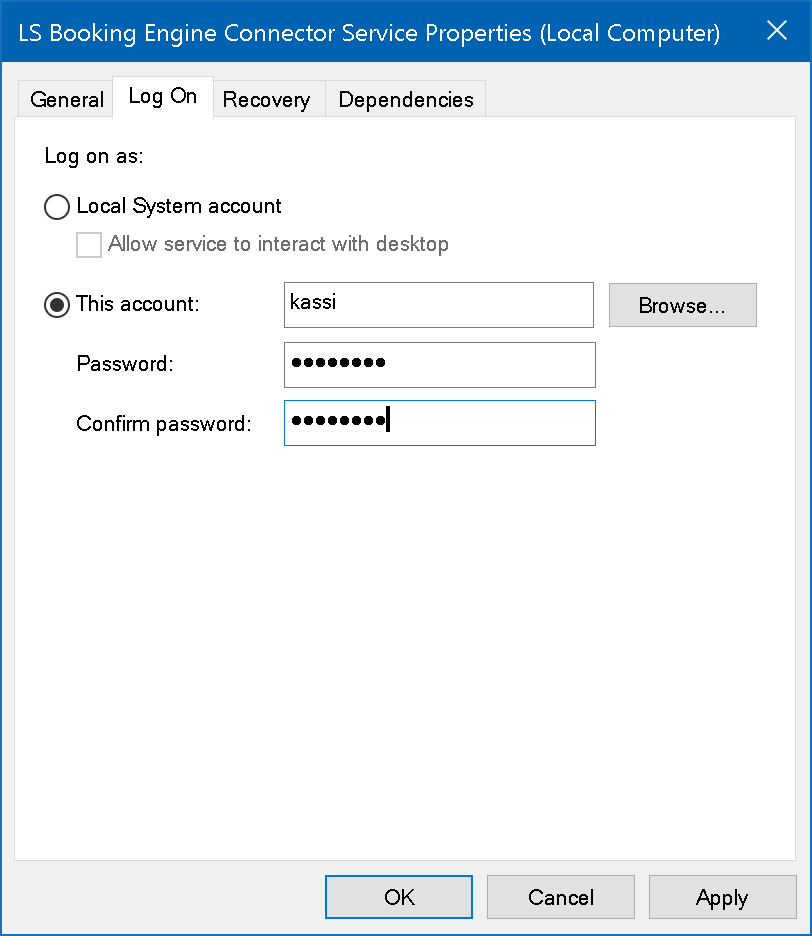The height and width of the screenshot is (936, 812).
Task: Click the 'Confirm password:' label text
Action: (x=163, y=424)
